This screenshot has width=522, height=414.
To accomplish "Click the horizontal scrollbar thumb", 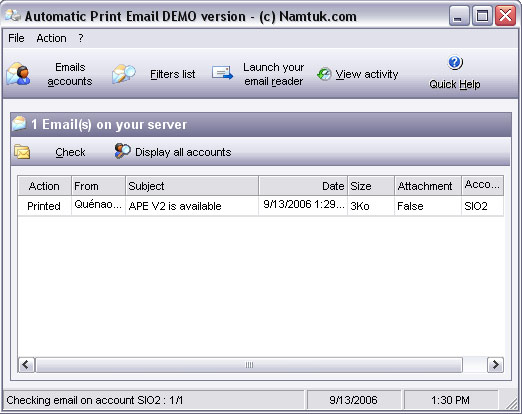I will 249,365.
